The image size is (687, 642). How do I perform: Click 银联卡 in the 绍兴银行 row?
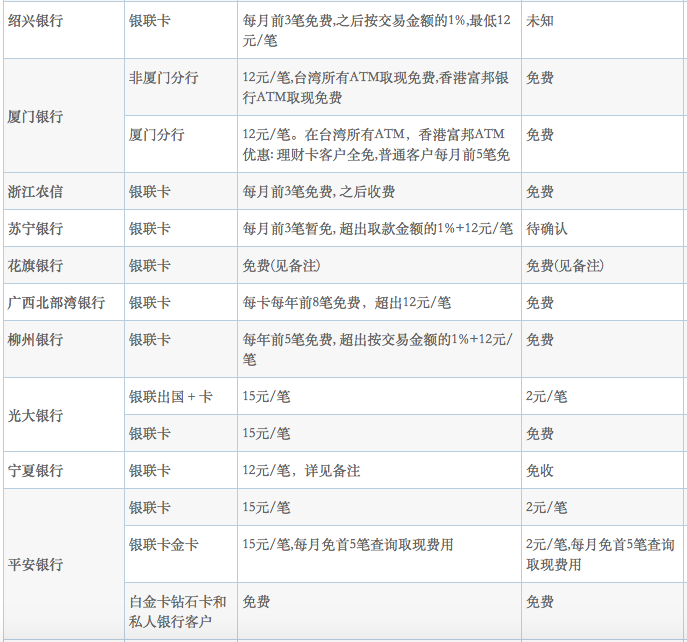(149, 21)
